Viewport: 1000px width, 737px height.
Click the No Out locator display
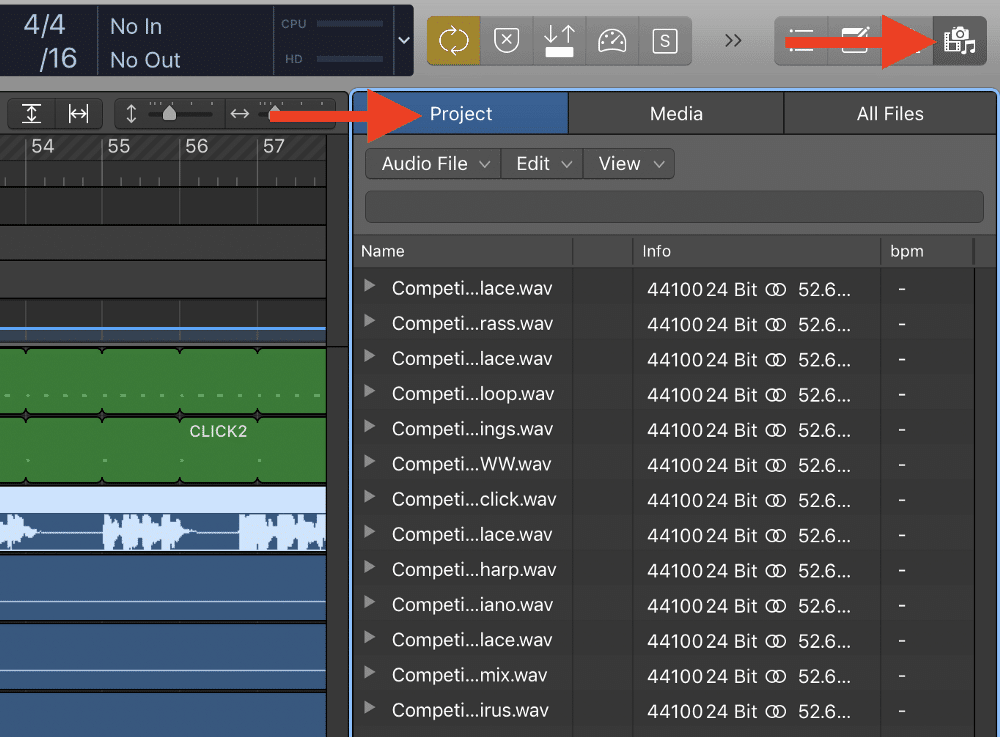(145, 60)
